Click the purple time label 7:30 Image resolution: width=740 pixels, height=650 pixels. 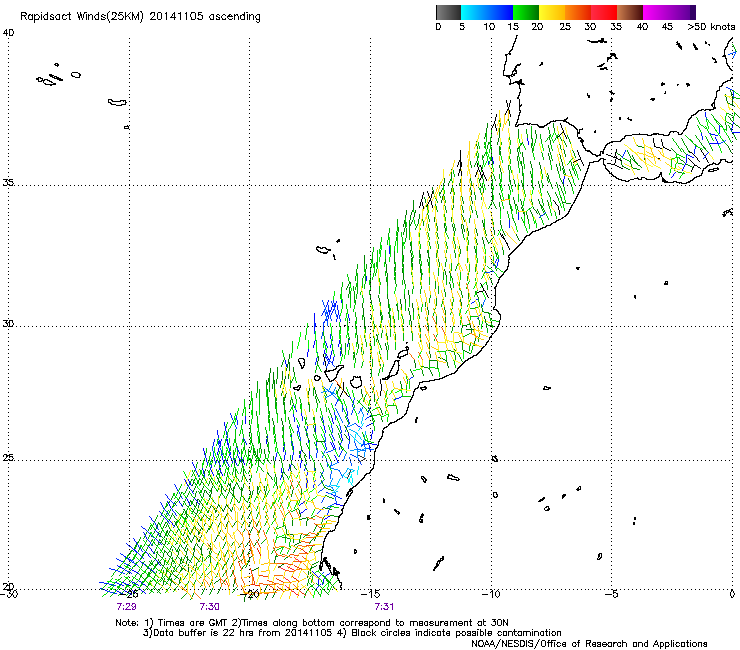click(210, 607)
